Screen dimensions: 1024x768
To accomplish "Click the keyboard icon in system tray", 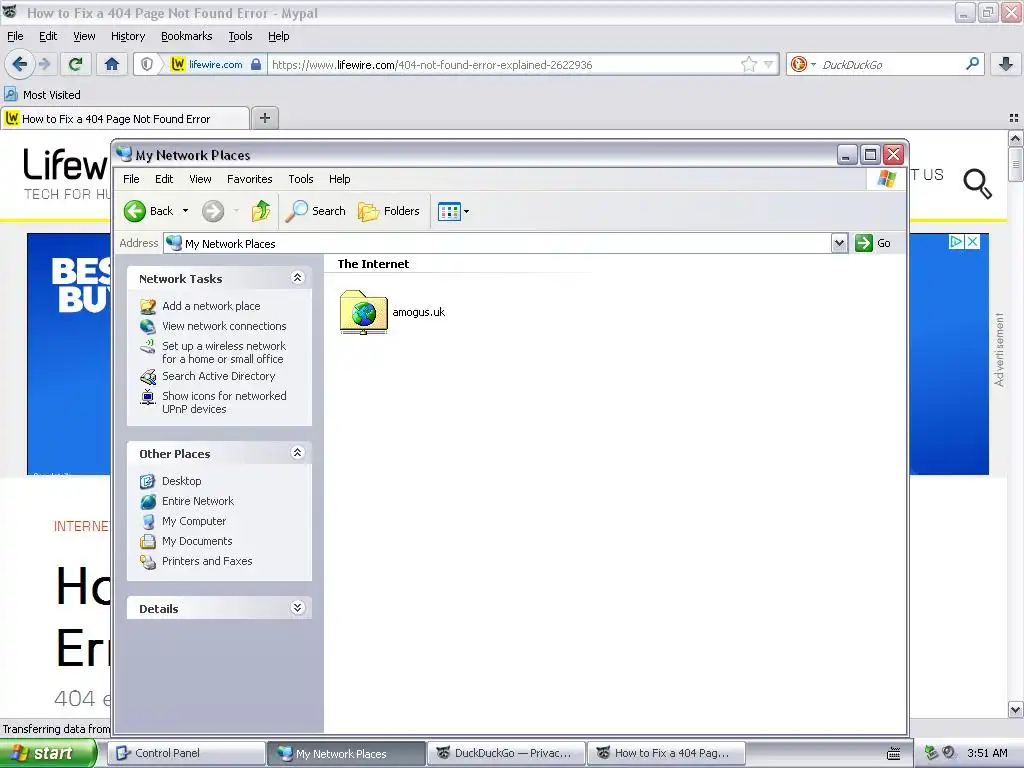I will click(893, 754).
